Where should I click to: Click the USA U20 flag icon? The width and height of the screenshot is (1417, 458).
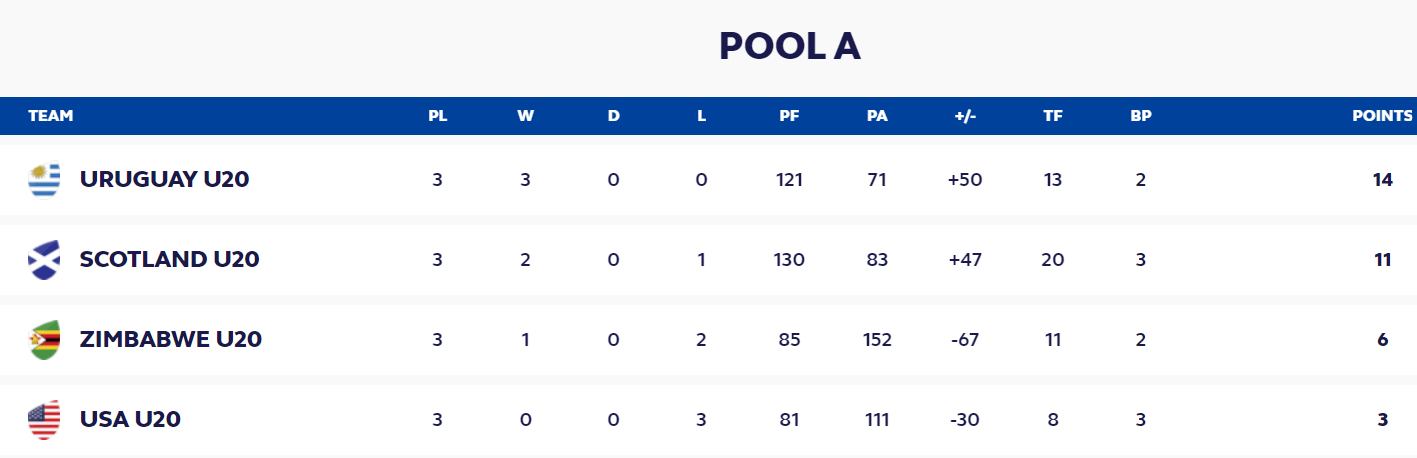pyautogui.click(x=44, y=420)
